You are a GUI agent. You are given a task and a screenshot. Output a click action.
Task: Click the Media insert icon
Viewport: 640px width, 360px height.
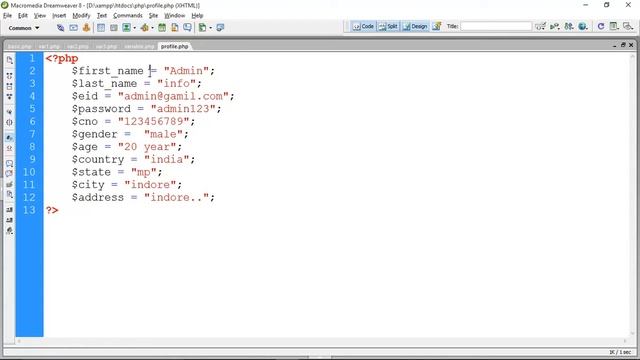144,28
